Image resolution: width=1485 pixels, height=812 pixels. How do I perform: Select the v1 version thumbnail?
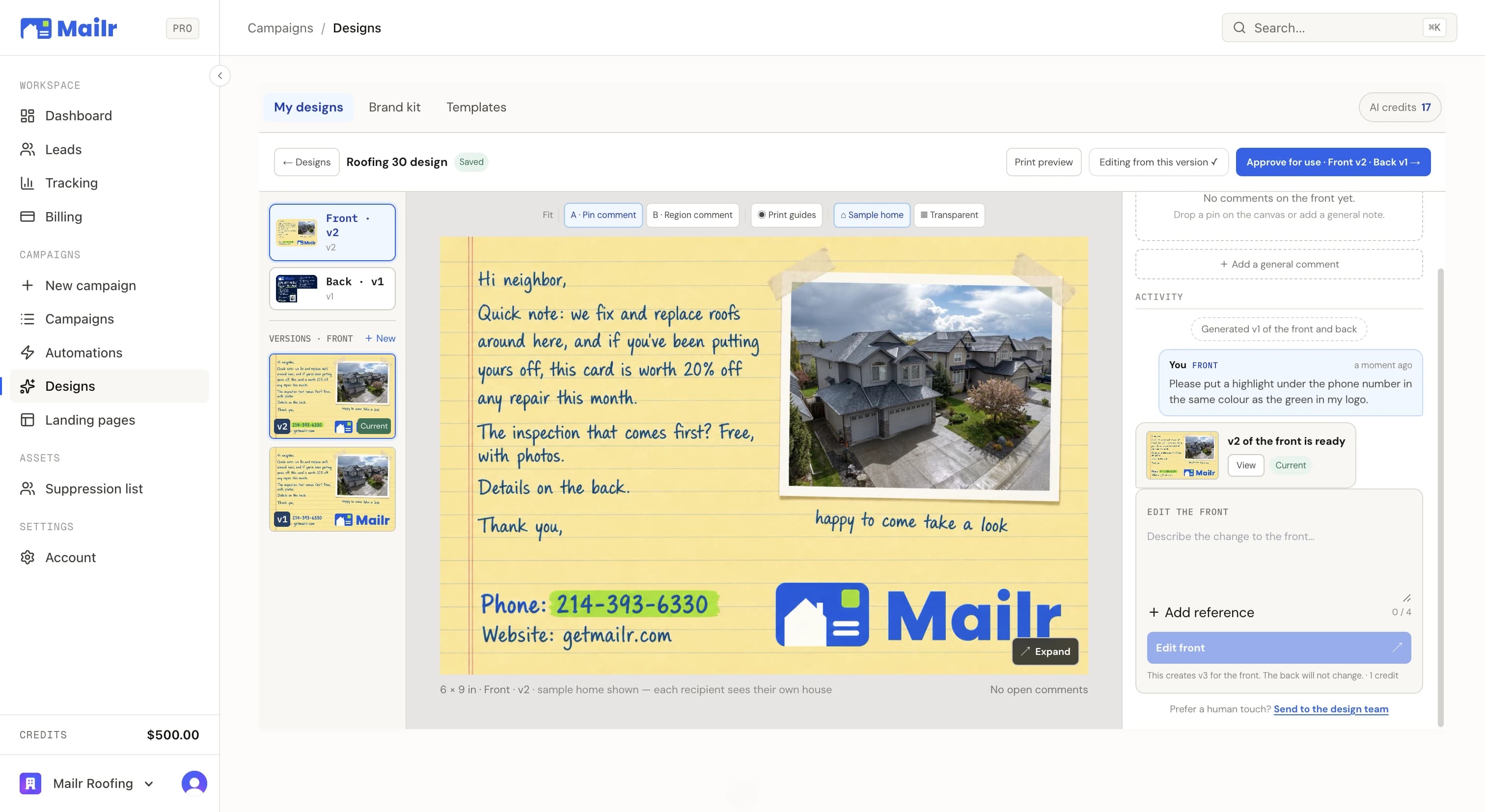tap(332, 488)
